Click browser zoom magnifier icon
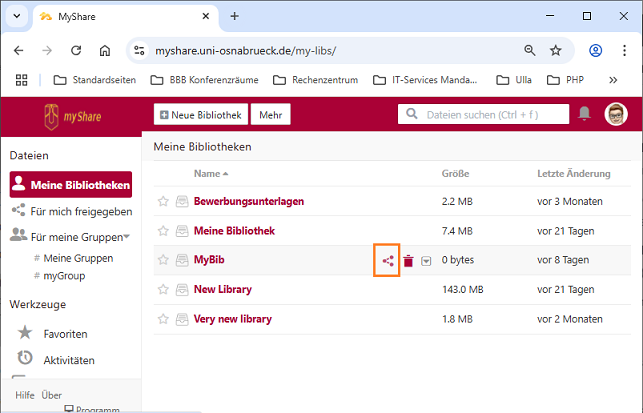The image size is (643, 413). pyautogui.click(x=529, y=50)
